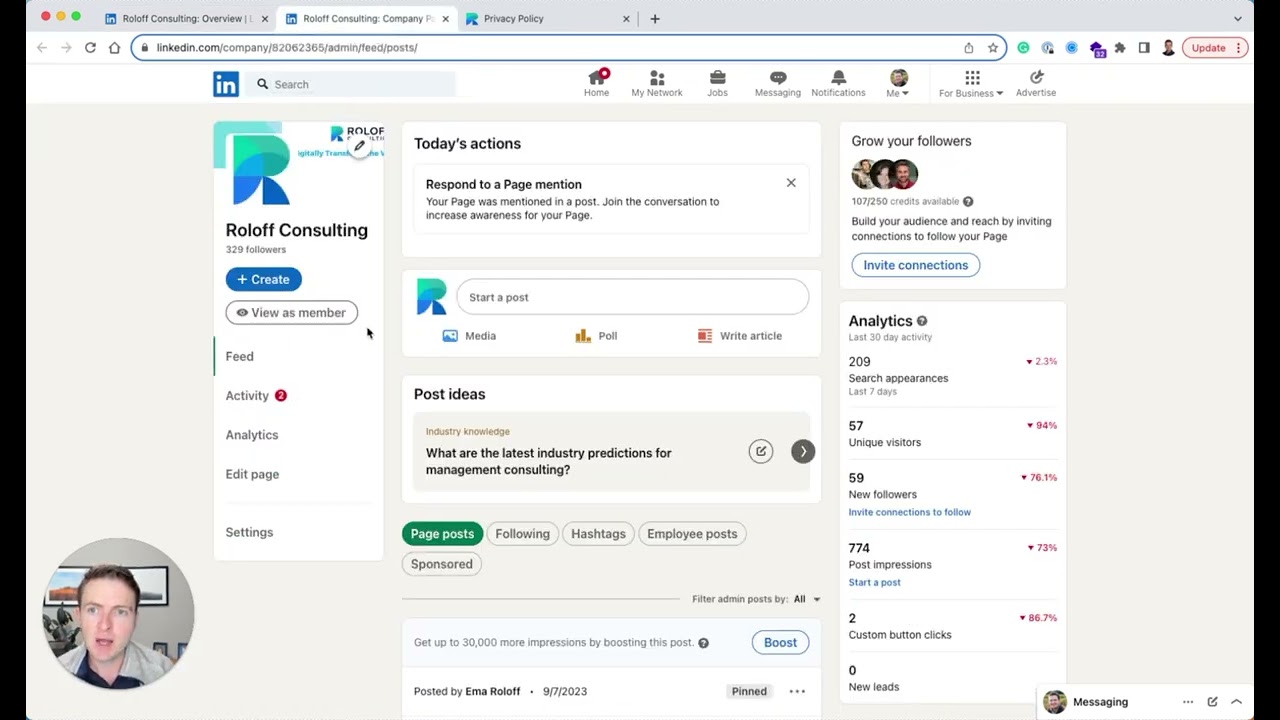1280x720 pixels.
Task: Click the LinkedIn logo
Action: point(226,84)
